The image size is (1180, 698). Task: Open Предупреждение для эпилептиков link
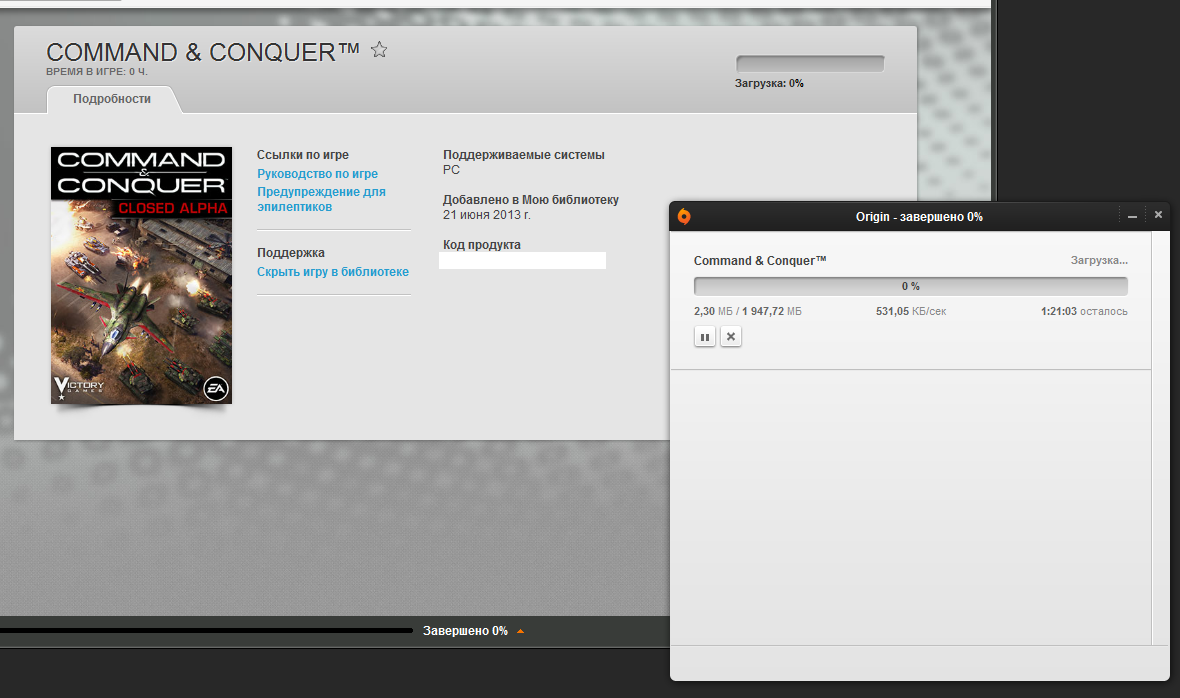[321, 199]
